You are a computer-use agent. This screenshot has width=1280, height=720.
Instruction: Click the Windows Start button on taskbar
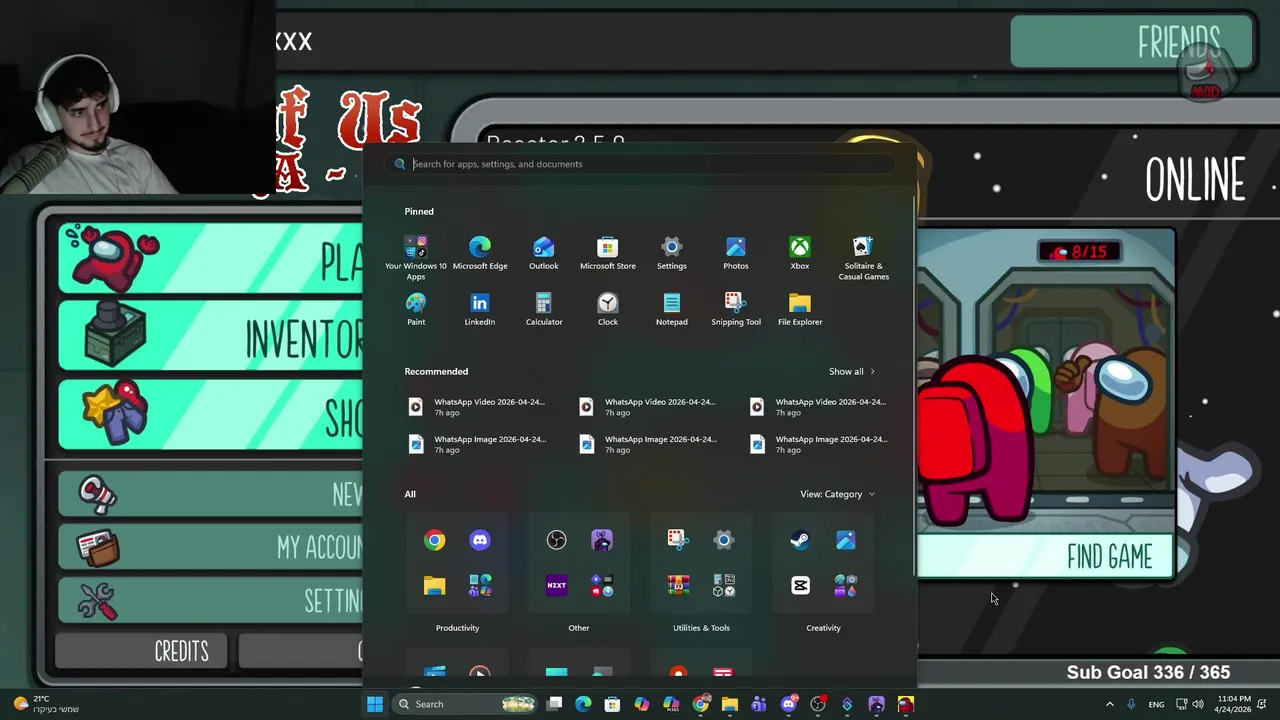pos(375,704)
